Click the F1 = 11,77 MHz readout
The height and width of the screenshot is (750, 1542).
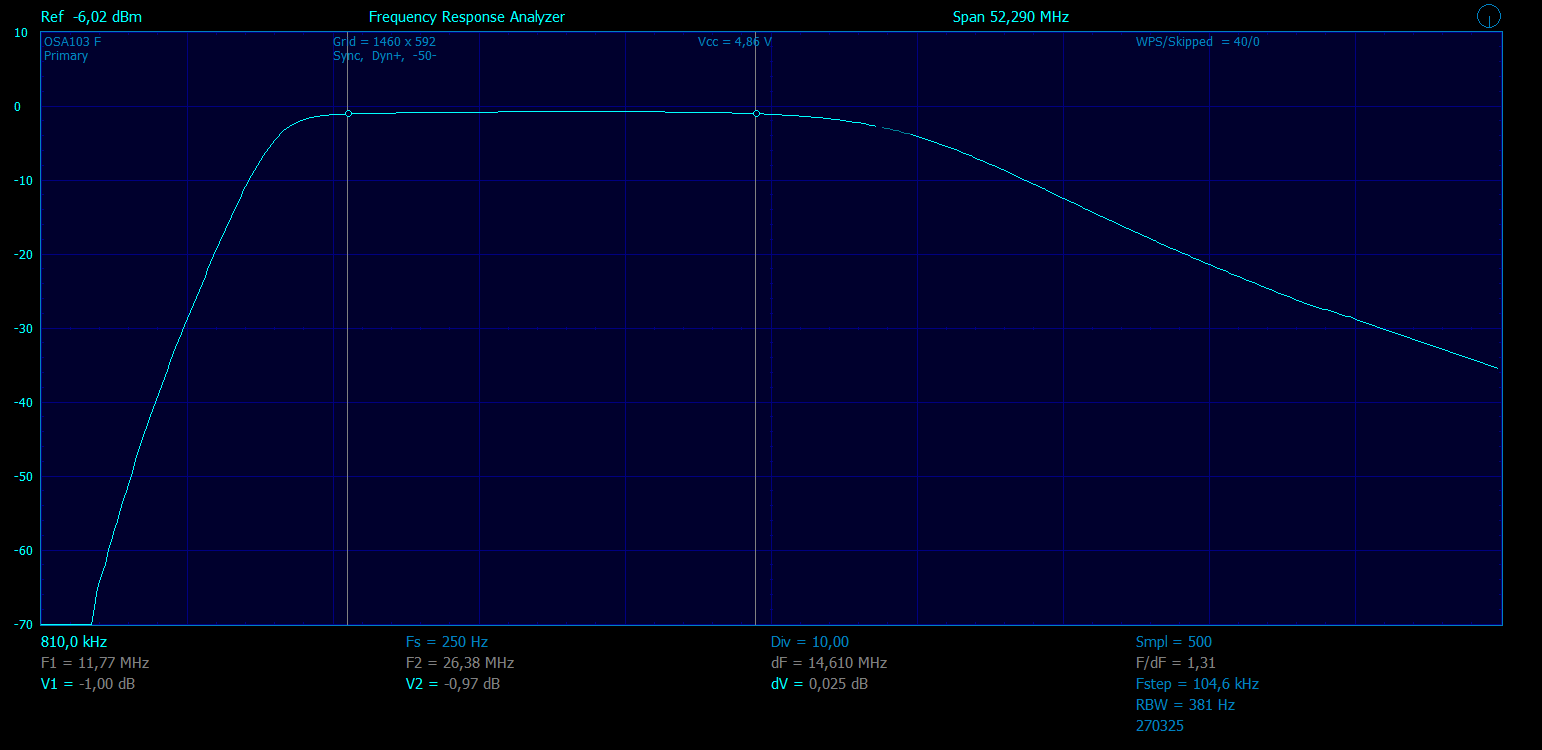95,663
